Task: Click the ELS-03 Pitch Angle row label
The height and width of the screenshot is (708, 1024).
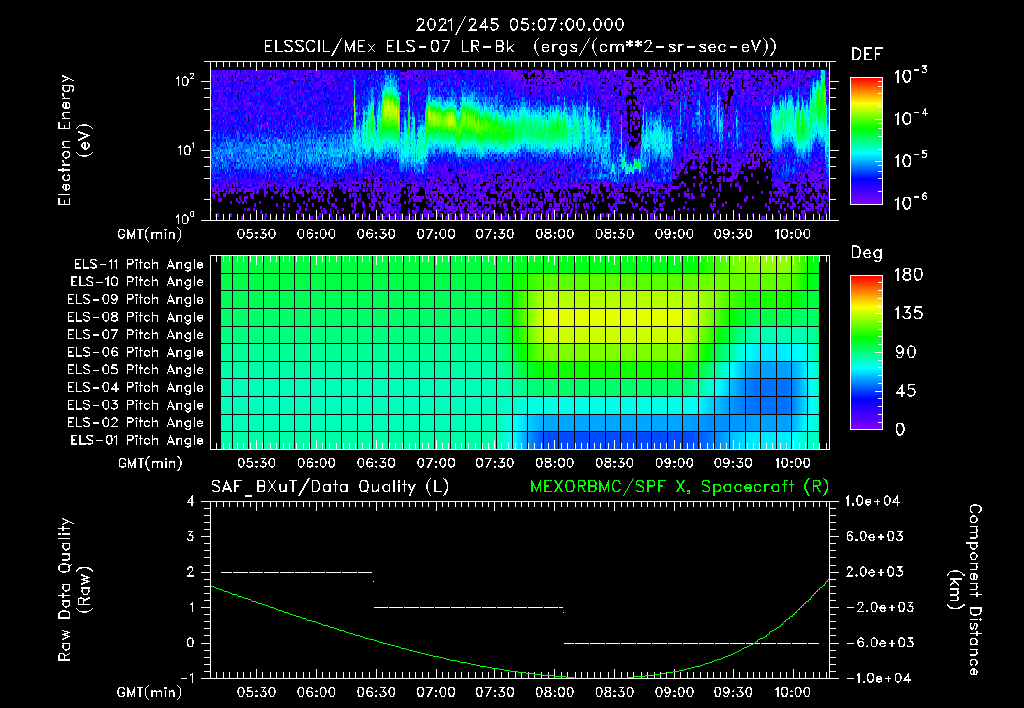Action: click(136, 406)
